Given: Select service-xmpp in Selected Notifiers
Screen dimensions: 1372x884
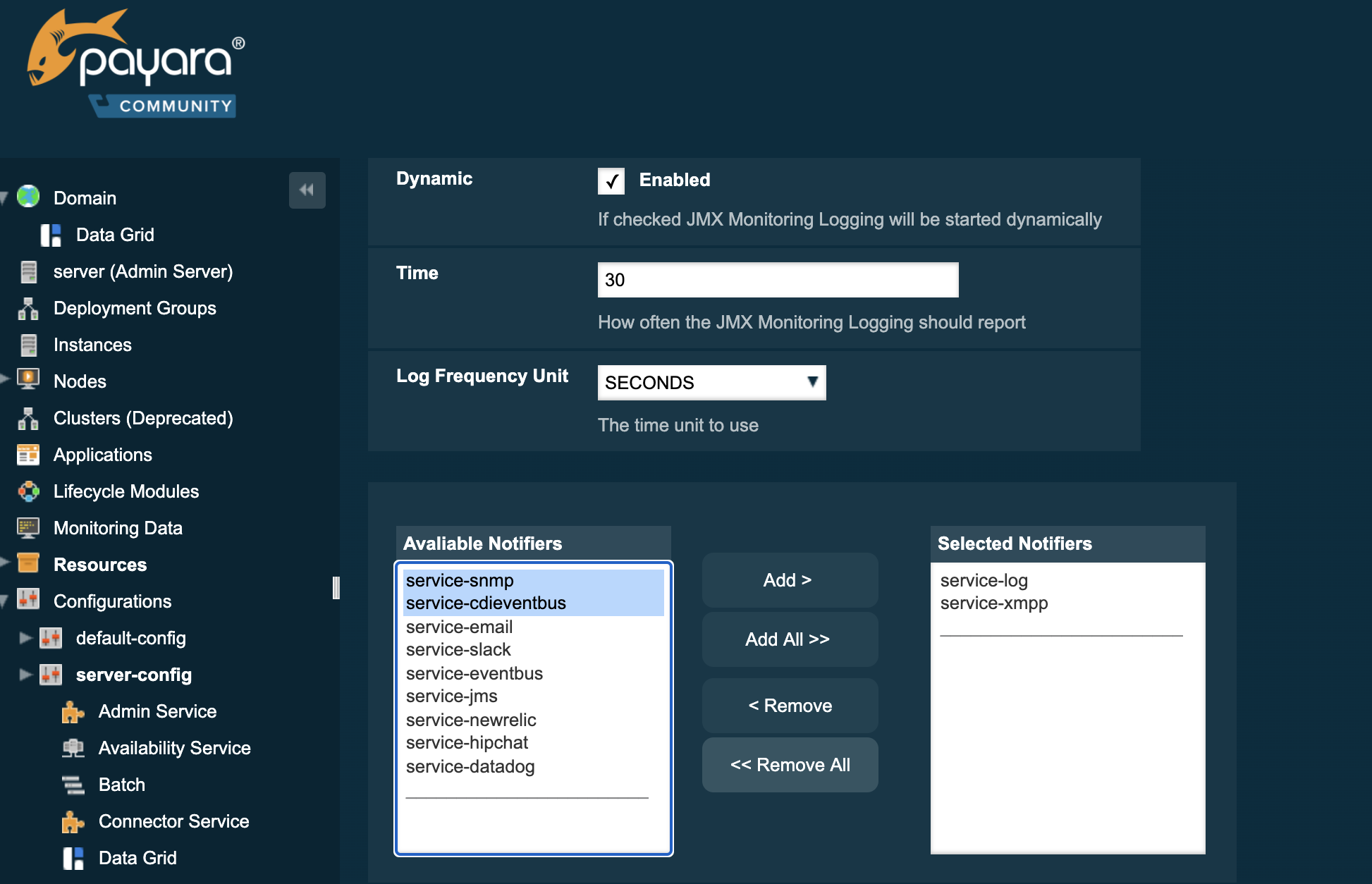Looking at the screenshot, I should pos(994,603).
